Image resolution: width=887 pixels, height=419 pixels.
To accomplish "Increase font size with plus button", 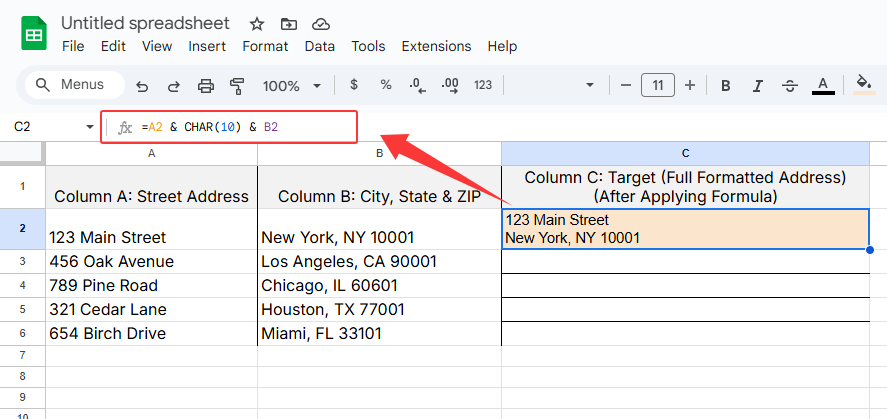I will [x=689, y=86].
